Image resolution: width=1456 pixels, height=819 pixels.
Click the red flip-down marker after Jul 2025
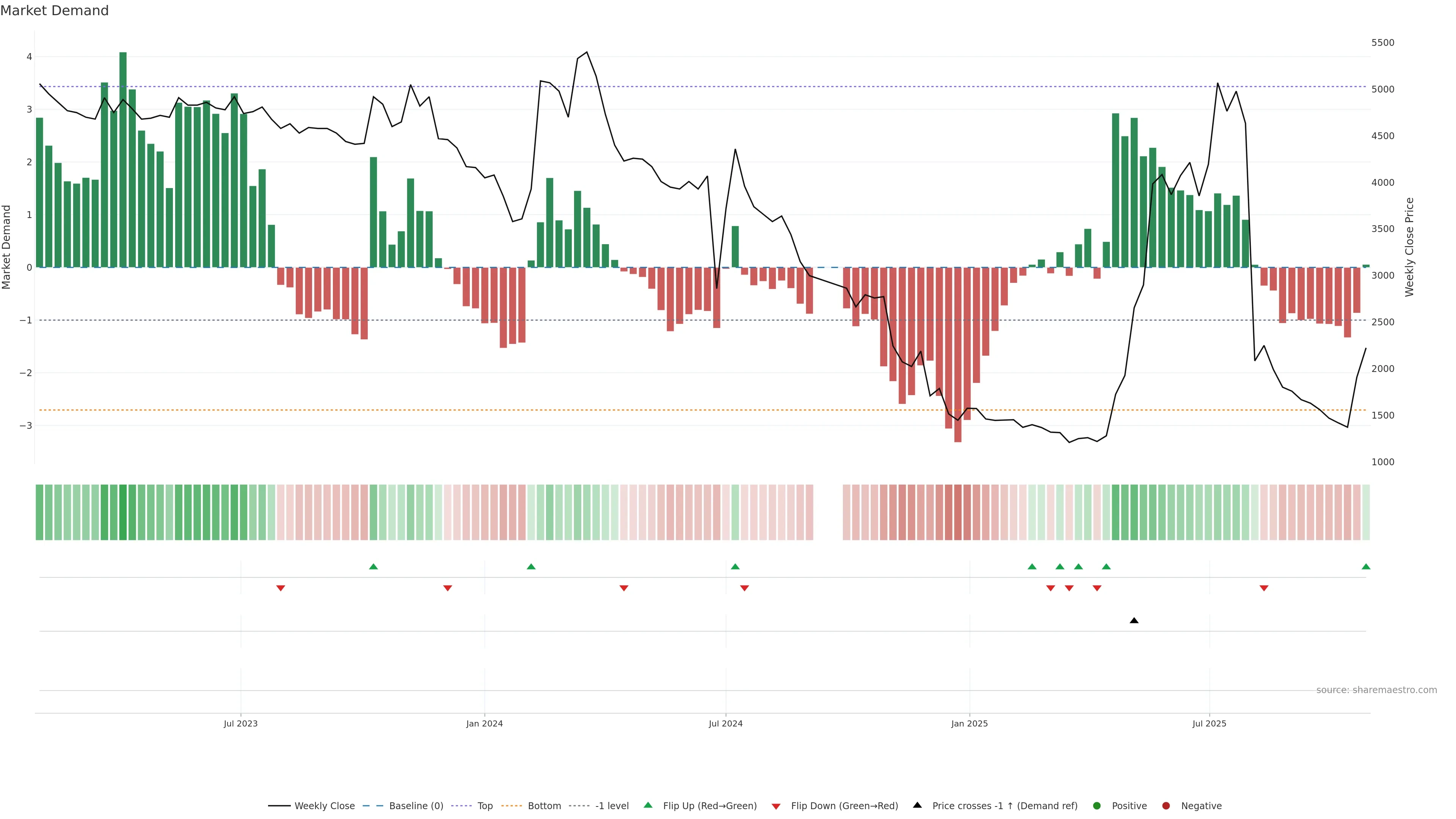pos(1264,588)
